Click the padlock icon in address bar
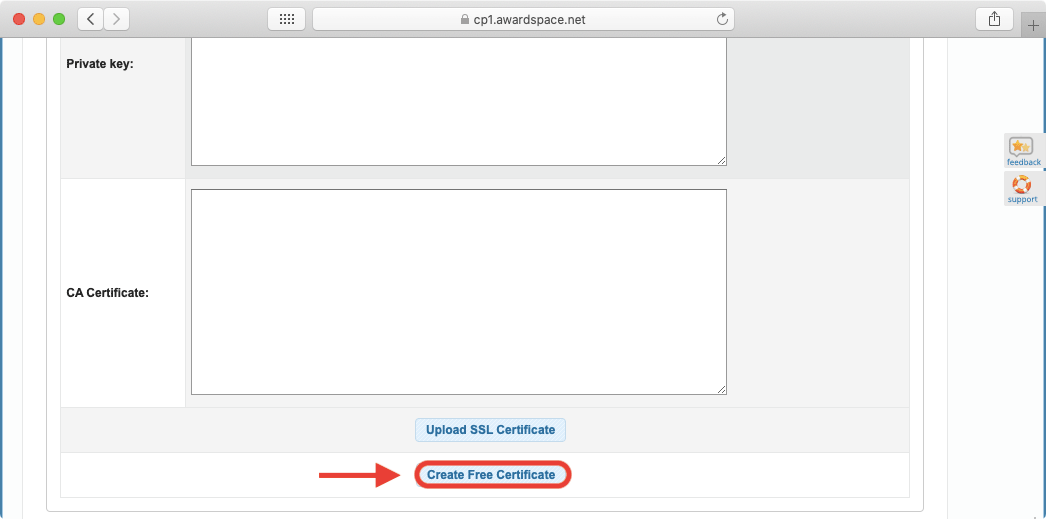The image size is (1046, 519). (464, 19)
